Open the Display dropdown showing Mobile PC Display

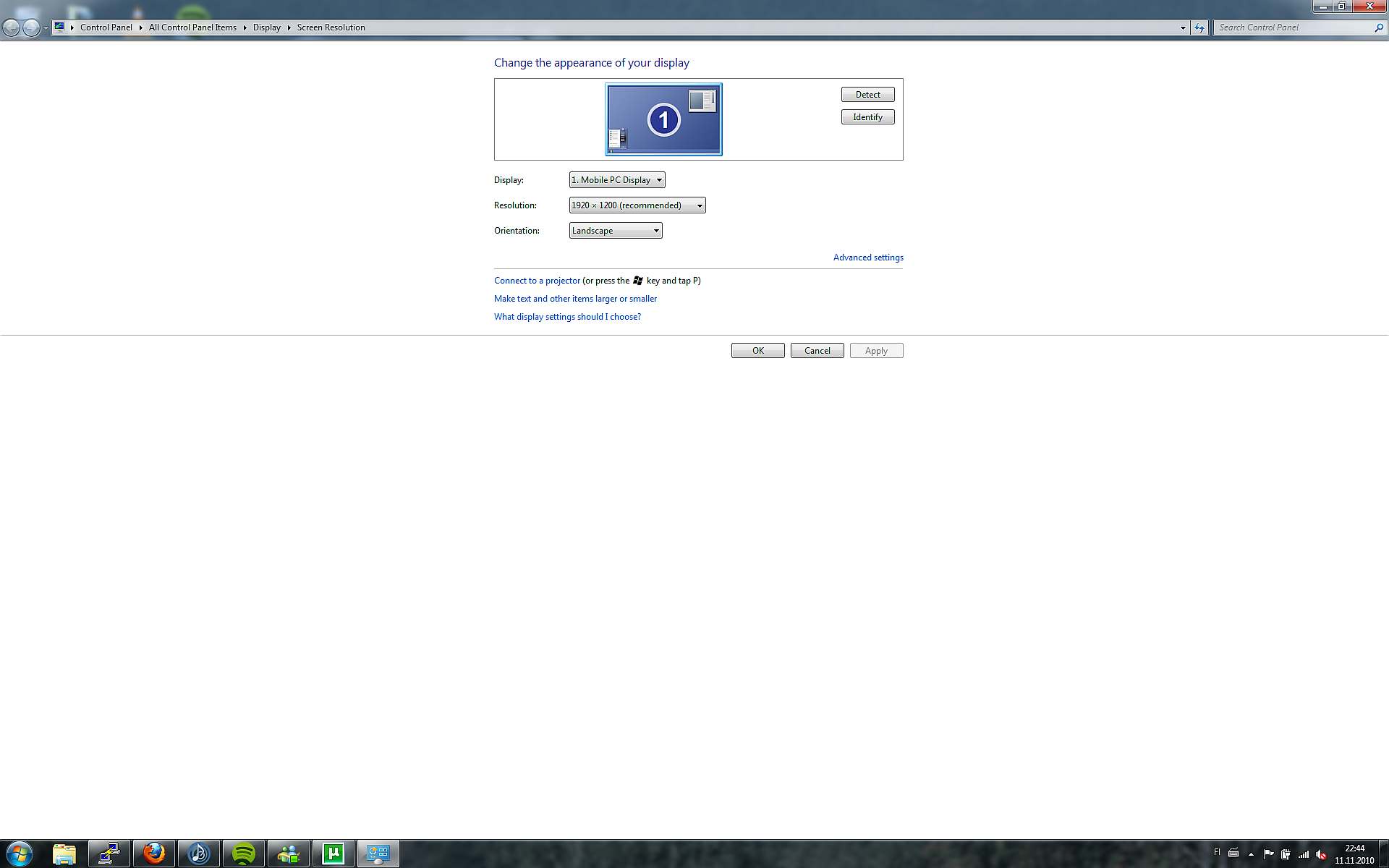pyautogui.click(x=616, y=180)
